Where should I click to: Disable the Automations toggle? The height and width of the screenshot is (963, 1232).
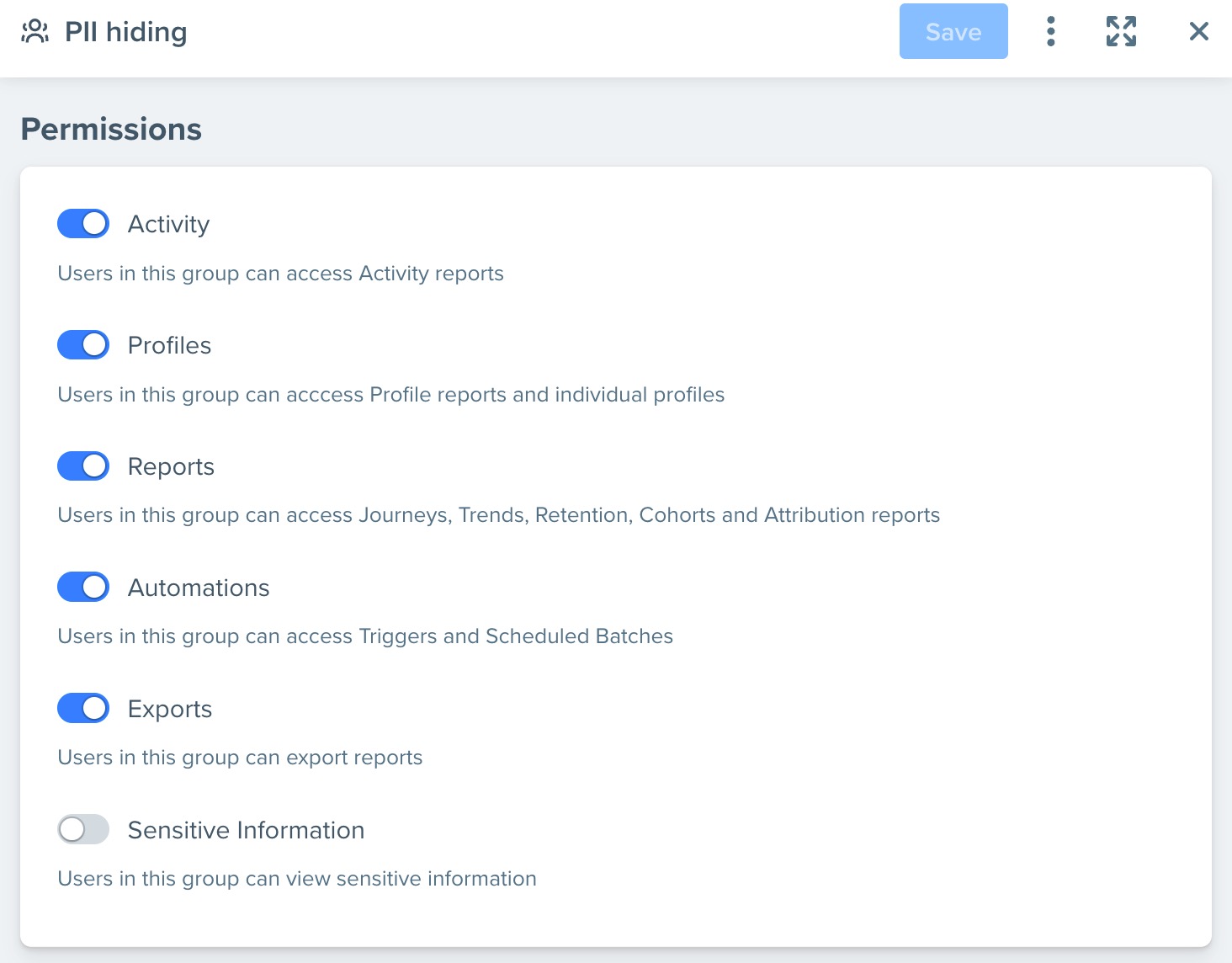[83, 588]
